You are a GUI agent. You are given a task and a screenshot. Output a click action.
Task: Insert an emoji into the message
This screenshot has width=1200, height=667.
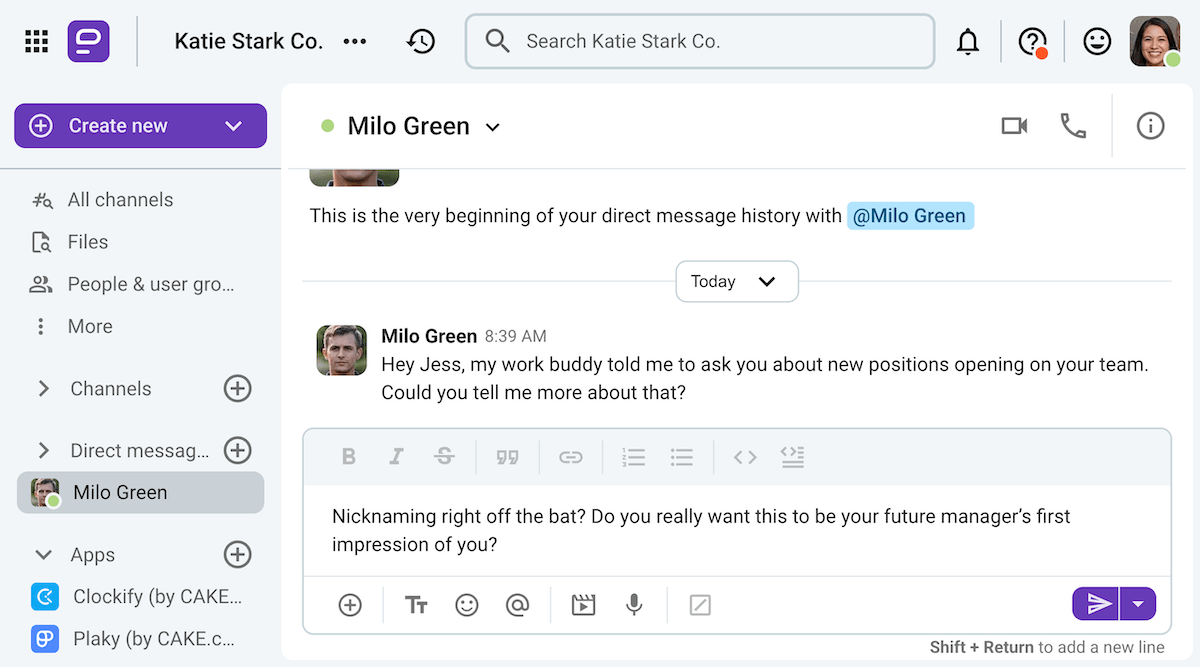(467, 604)
